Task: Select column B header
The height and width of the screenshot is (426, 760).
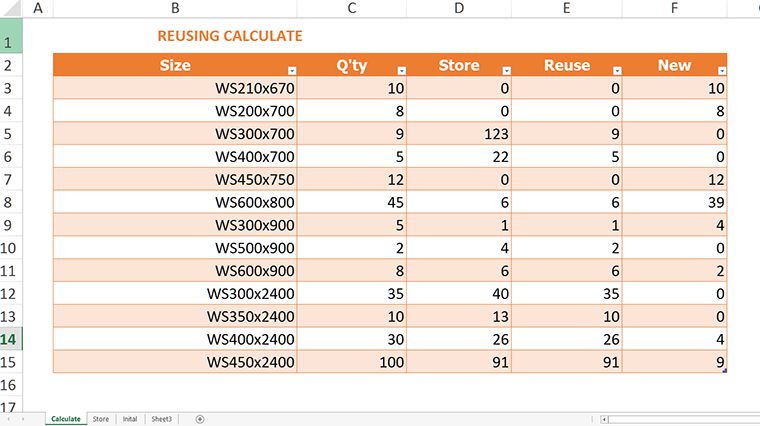Action: point(175,9)
